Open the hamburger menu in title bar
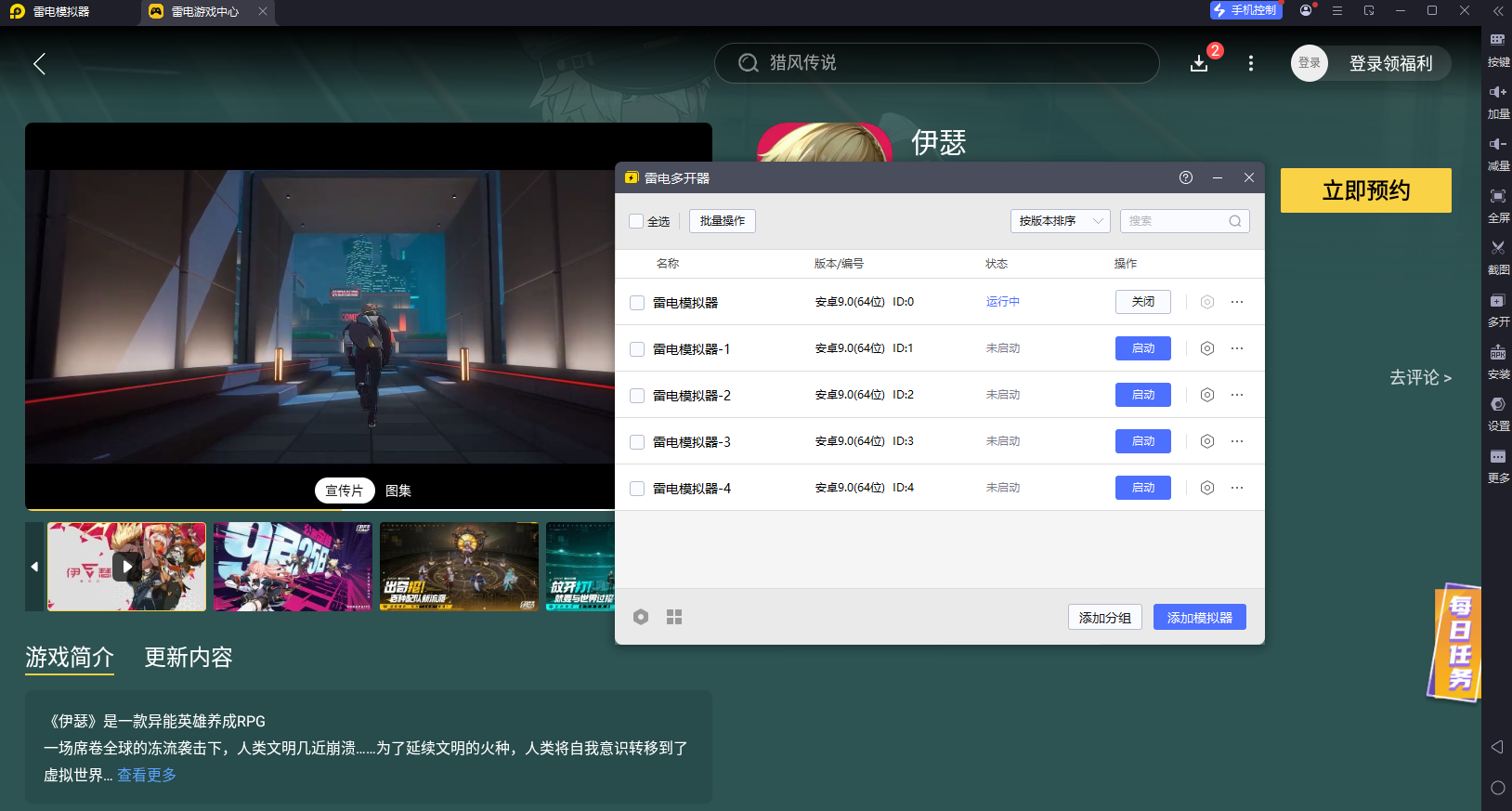 (x=1337, y=10)
